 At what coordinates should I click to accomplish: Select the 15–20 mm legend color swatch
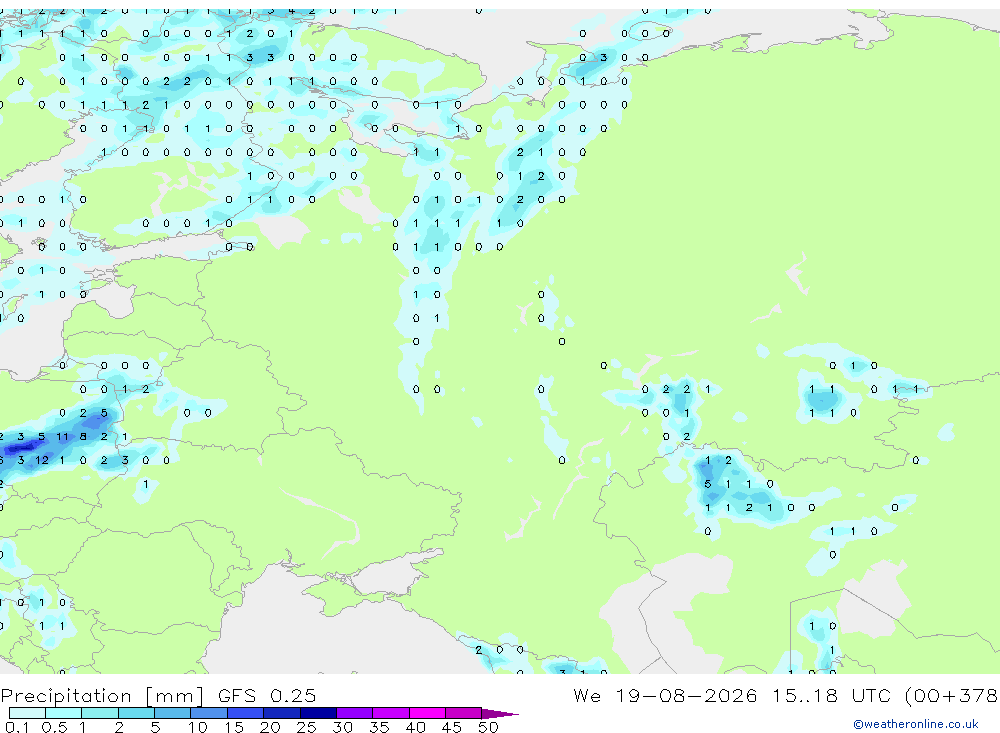point(245,713)
